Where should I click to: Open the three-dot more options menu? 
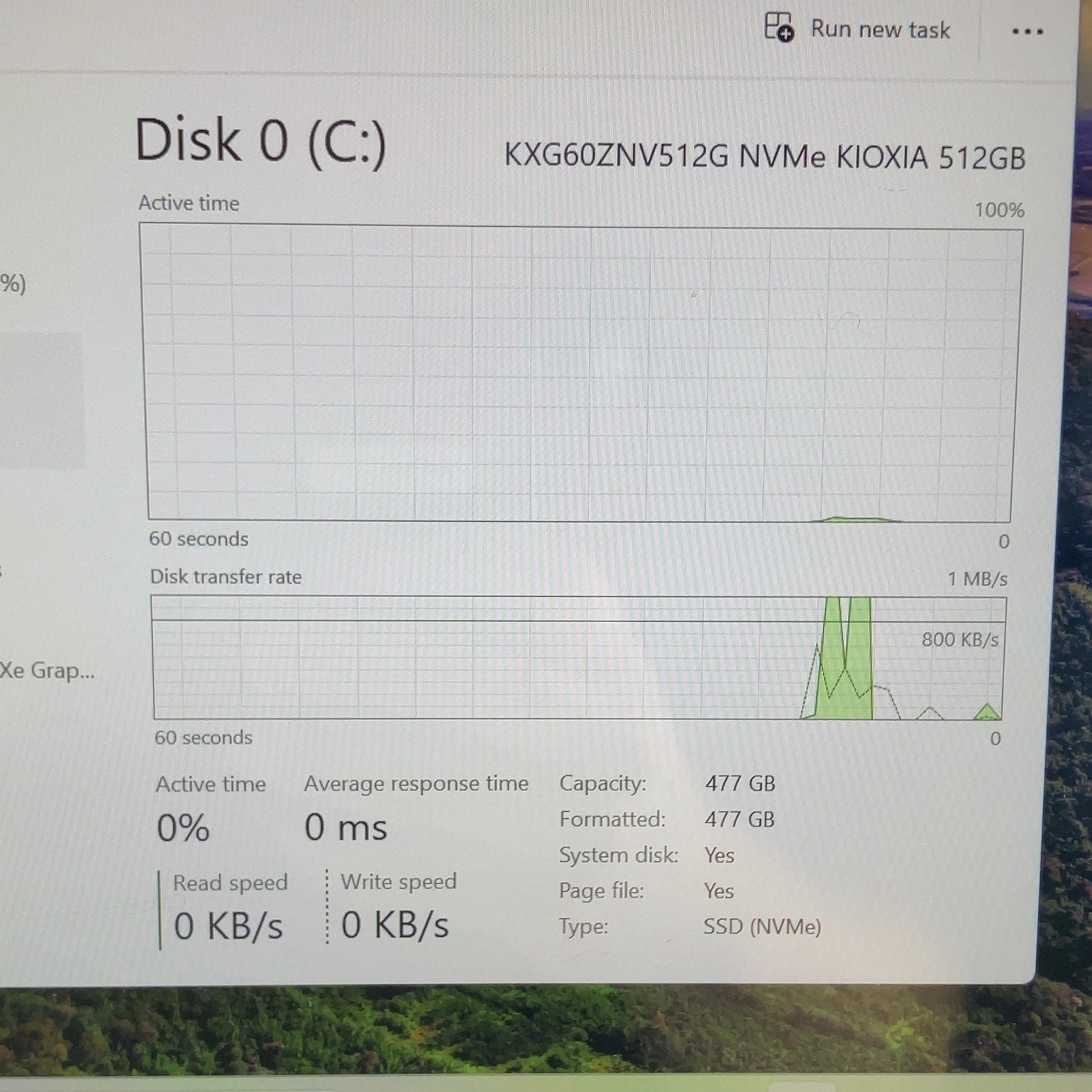(x=1027, y=31)
